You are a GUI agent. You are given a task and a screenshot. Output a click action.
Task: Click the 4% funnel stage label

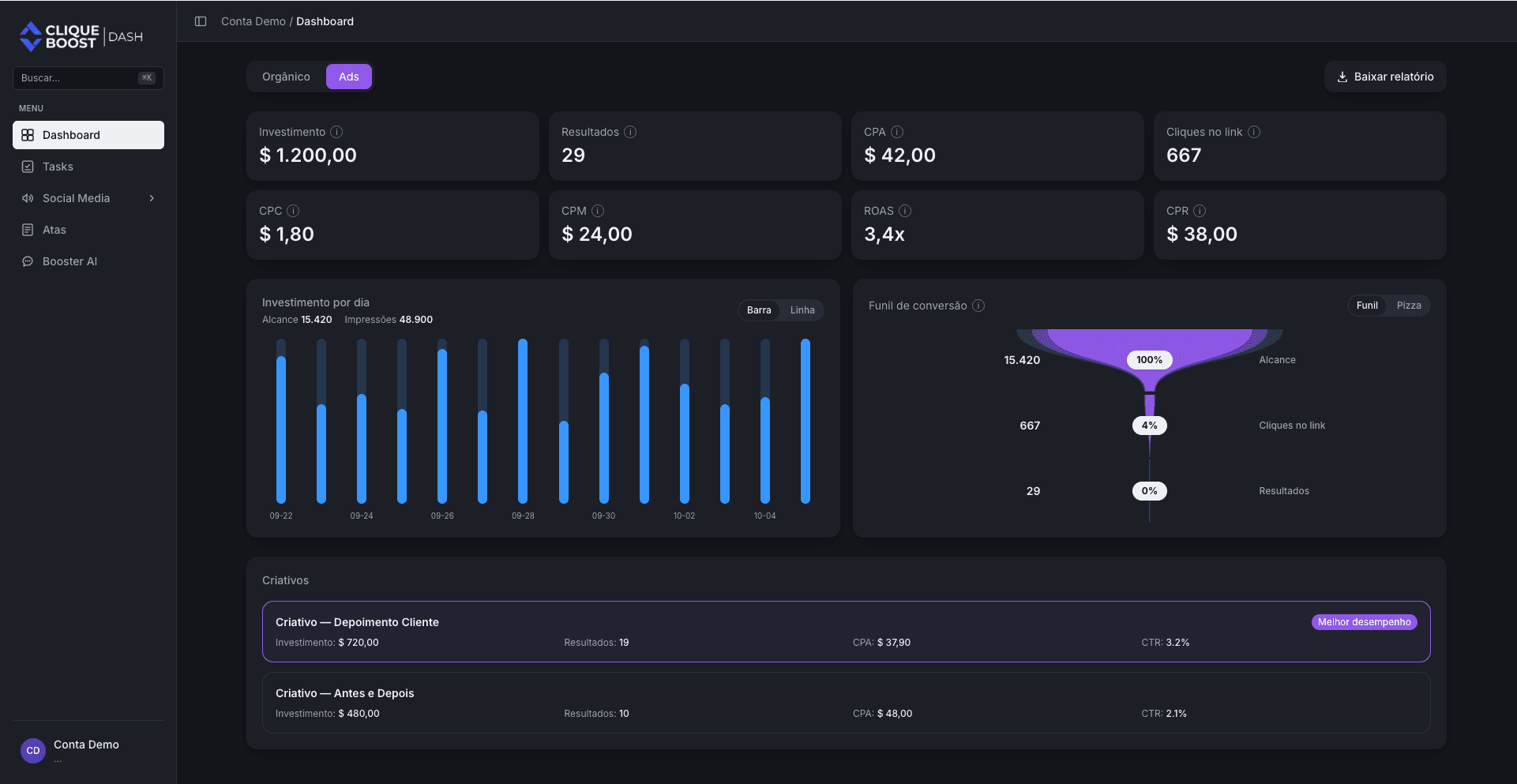tap(1150, 426)
